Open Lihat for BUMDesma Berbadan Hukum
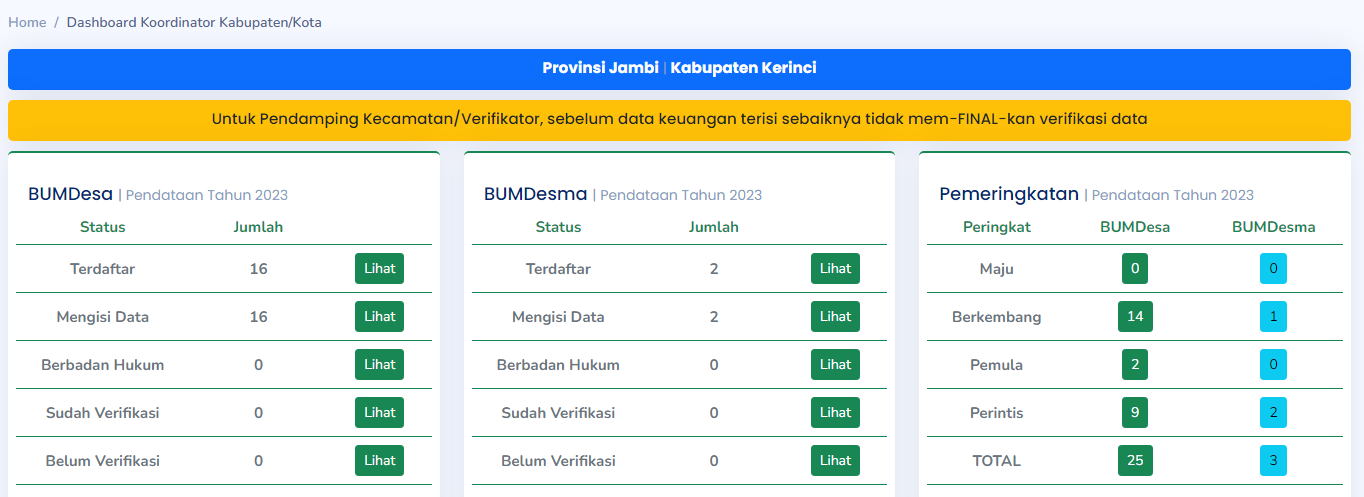The width and height of the screenshot is (1364, 497). (x=835, y=365)
